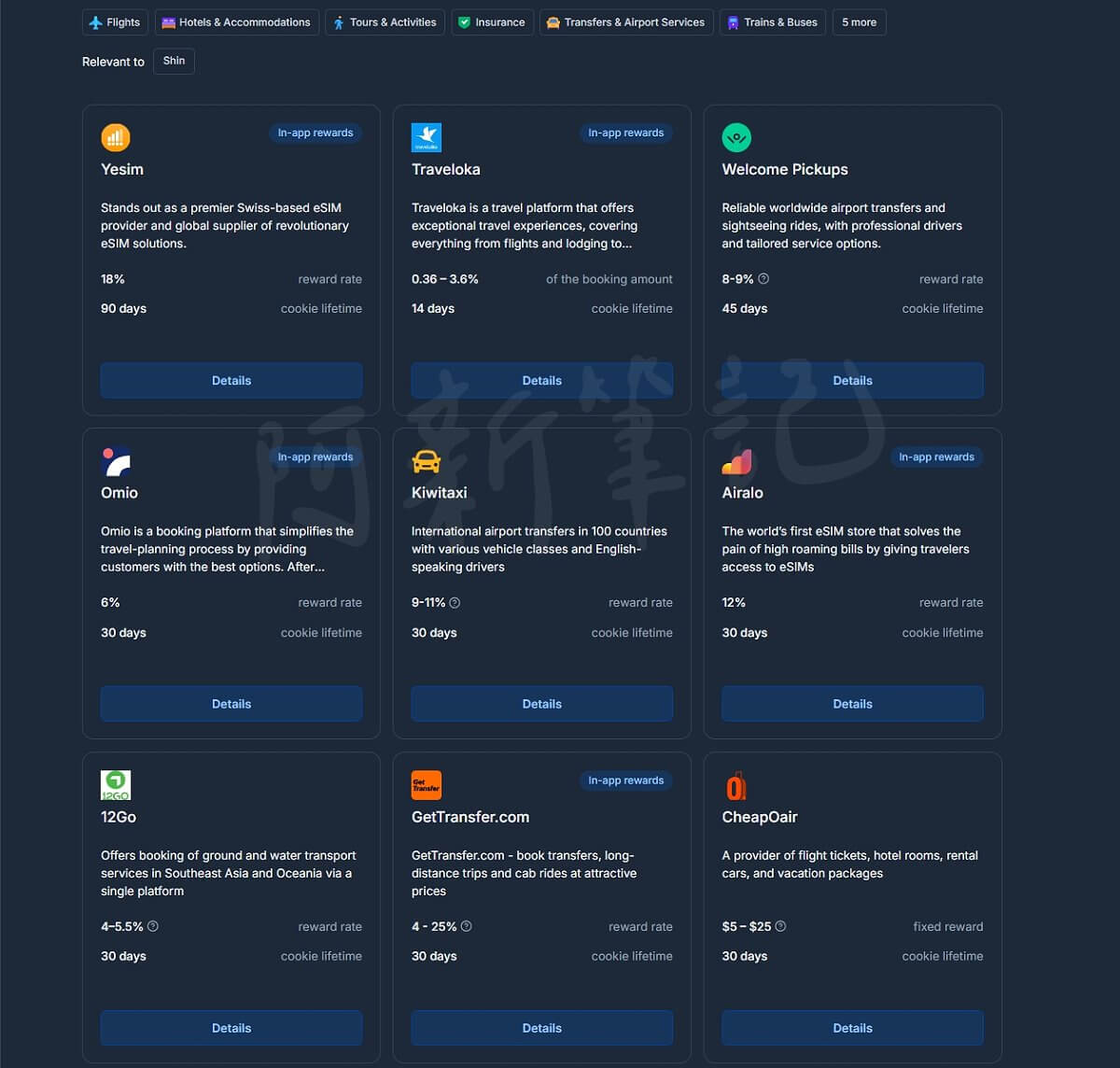This screenshot has height=1068, width=1120.
Task: Click Omio's 6% reward rate
Action: [x=110, y=603]
